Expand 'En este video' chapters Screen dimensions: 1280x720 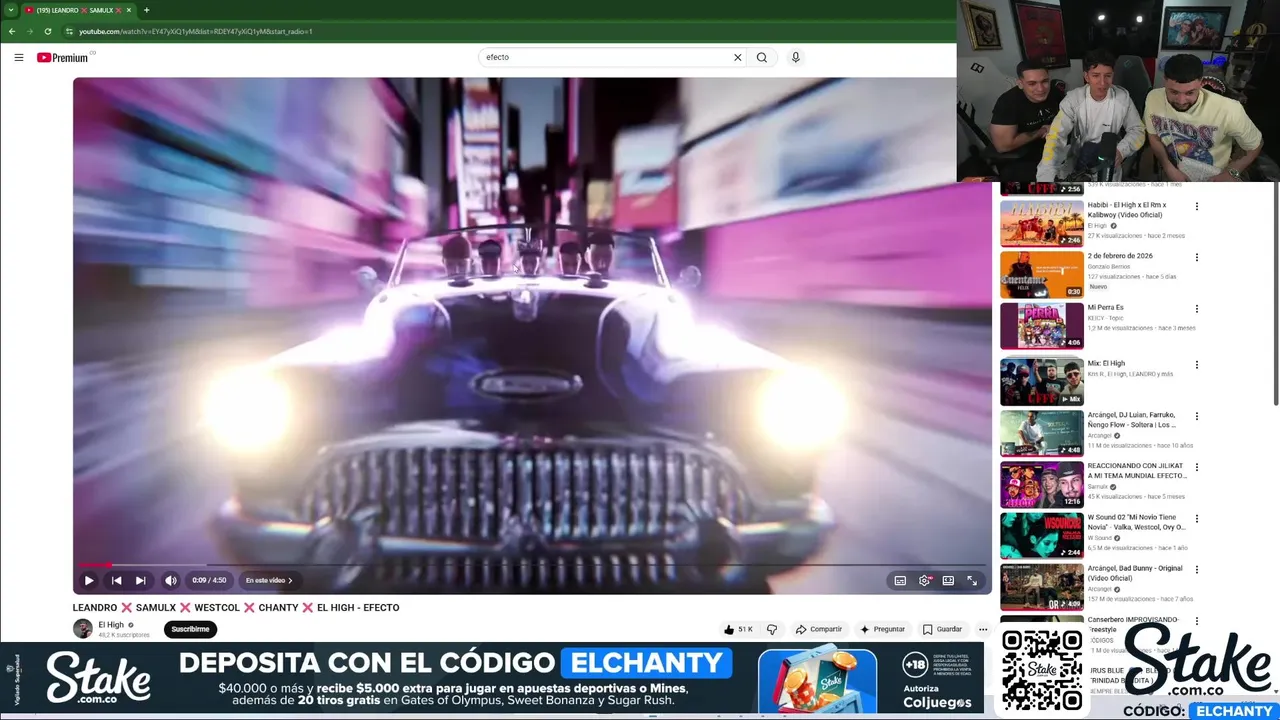coord(269,580)
